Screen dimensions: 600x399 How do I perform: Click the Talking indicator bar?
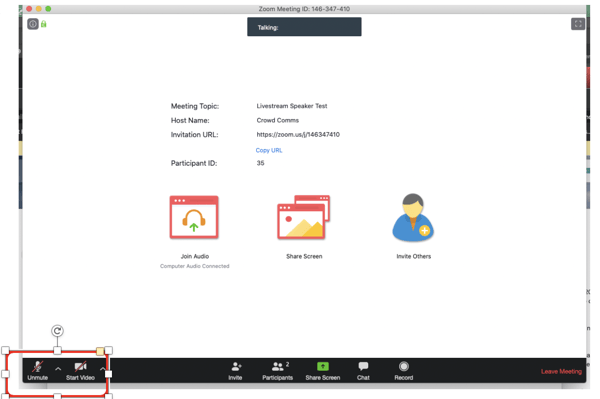pyautogui.click(x=304, y=27)
